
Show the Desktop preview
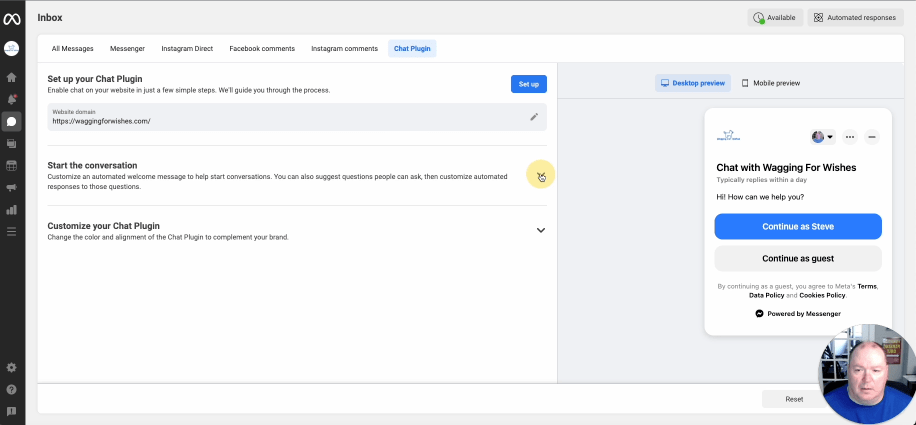[x=693, y=83]
